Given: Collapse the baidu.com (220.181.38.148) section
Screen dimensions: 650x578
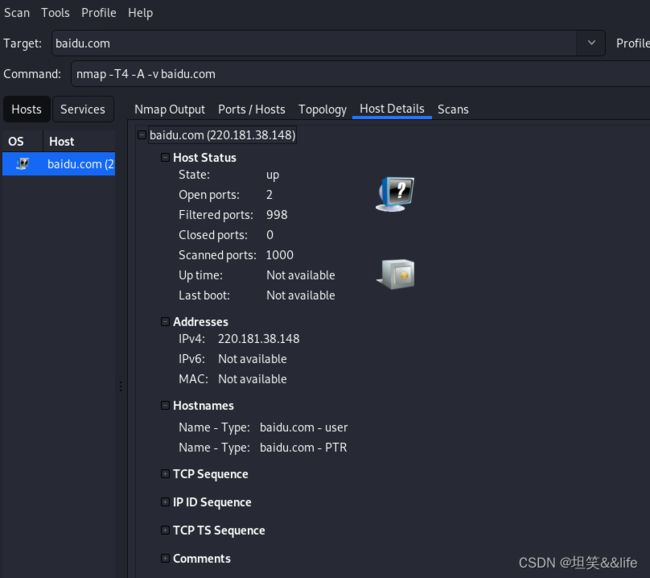Looking at the screenshot, I should [x=142, y=135].
